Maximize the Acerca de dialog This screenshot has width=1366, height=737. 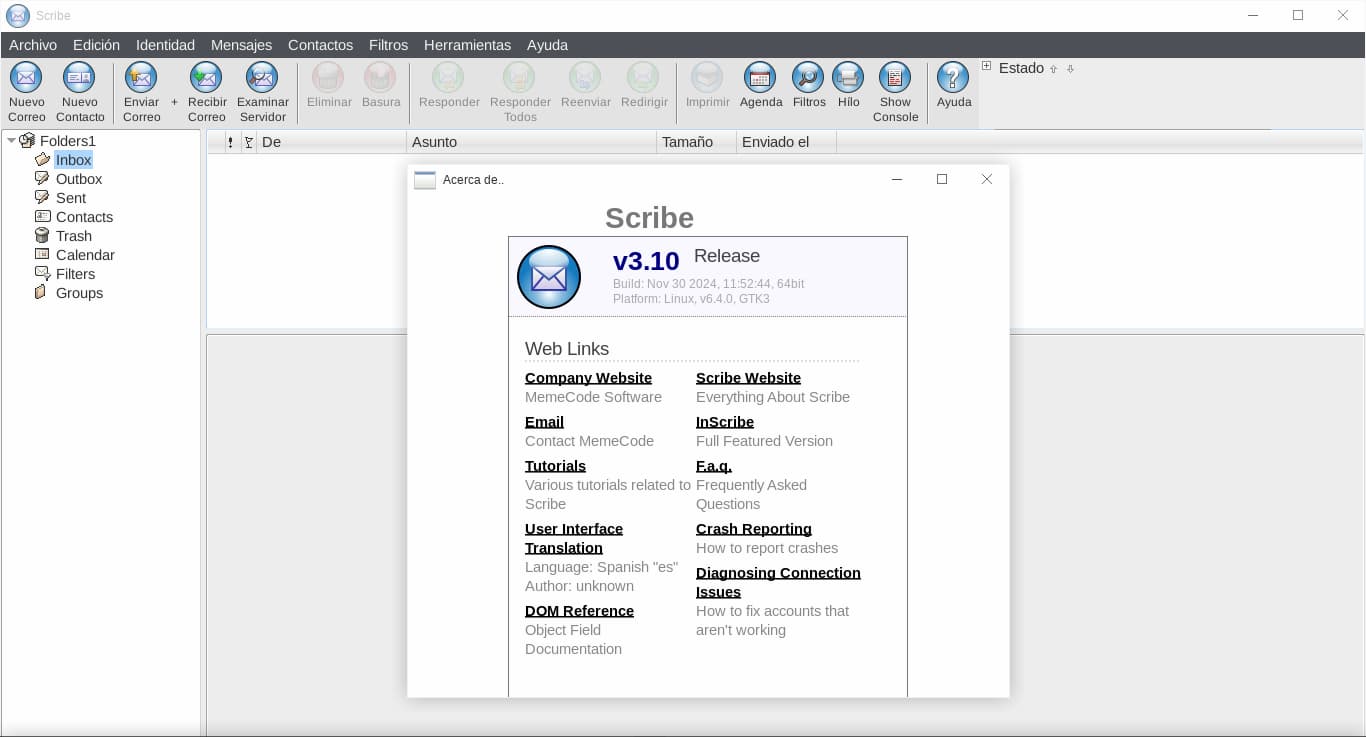click(941, 179)
